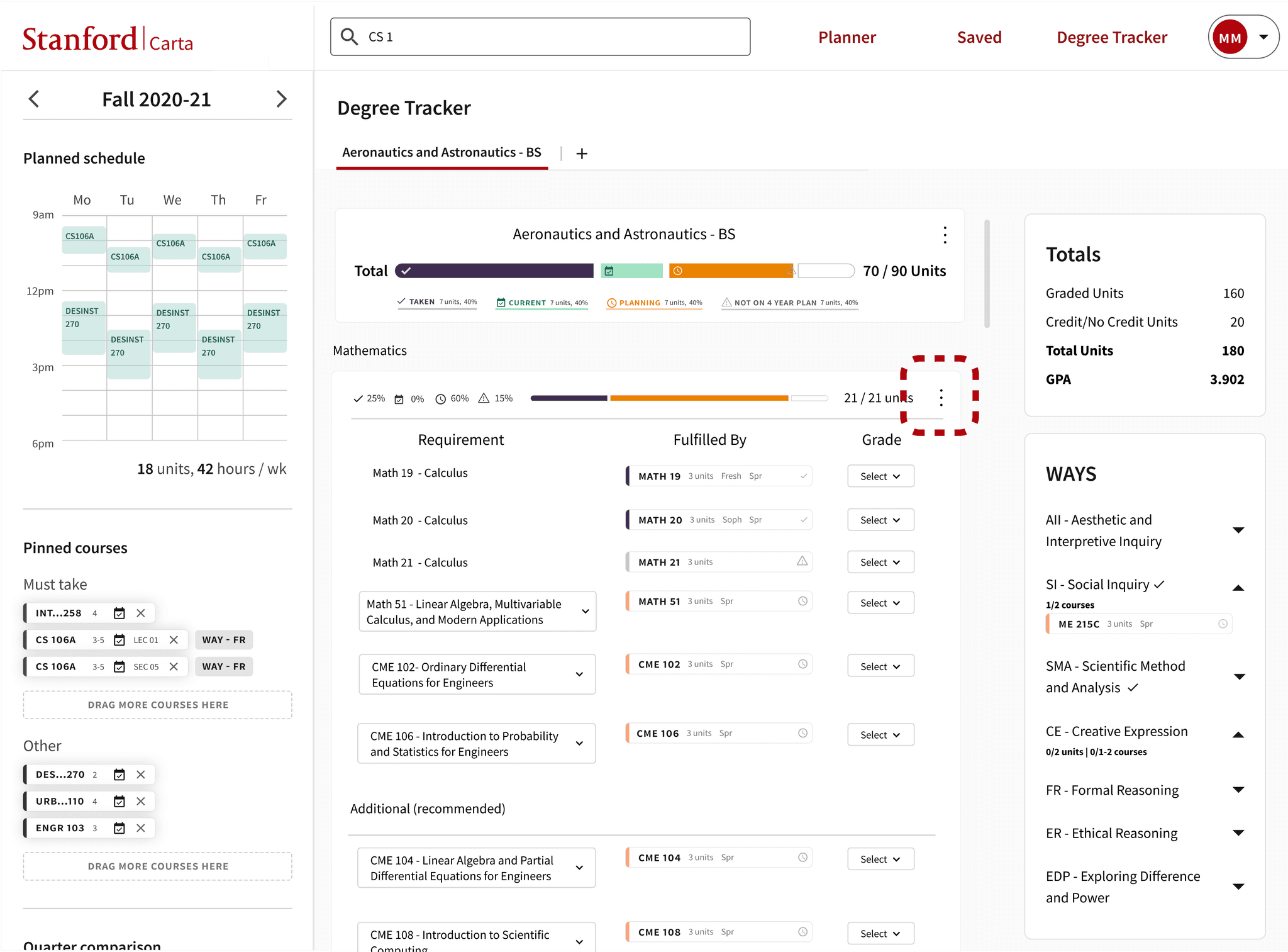The image size is (1288, 952).
Task: Select Aeronautics and Astronautics - BS tab
Action: [x=441, y=153]
